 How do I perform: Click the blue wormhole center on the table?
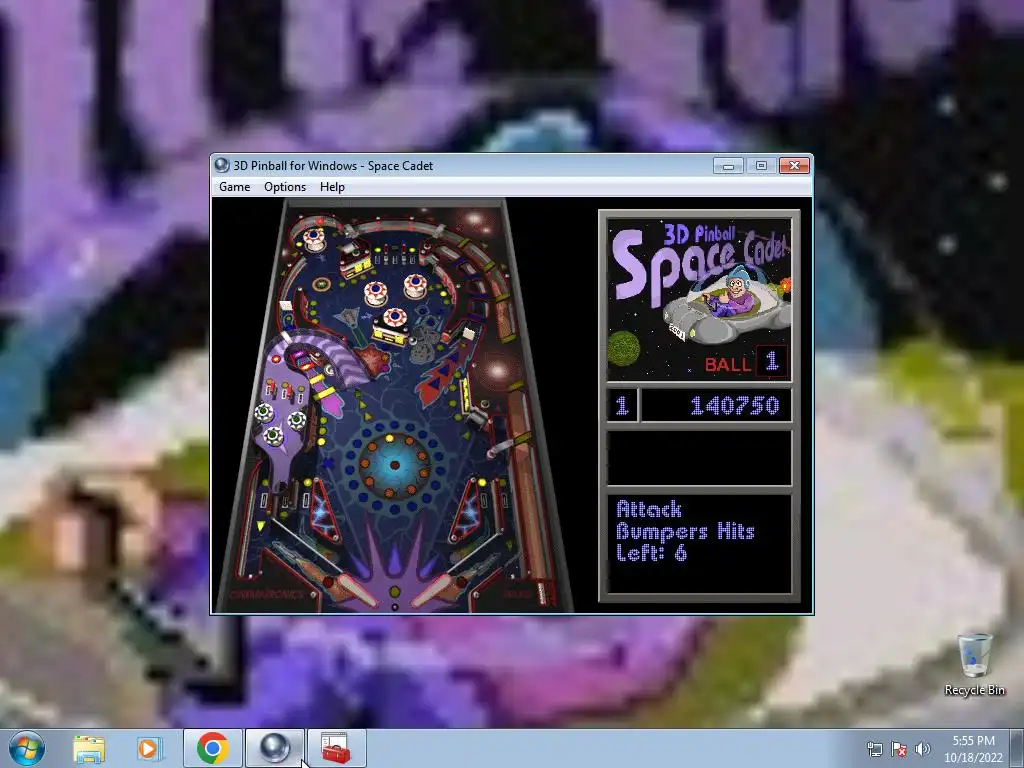(x=394, y=465)
